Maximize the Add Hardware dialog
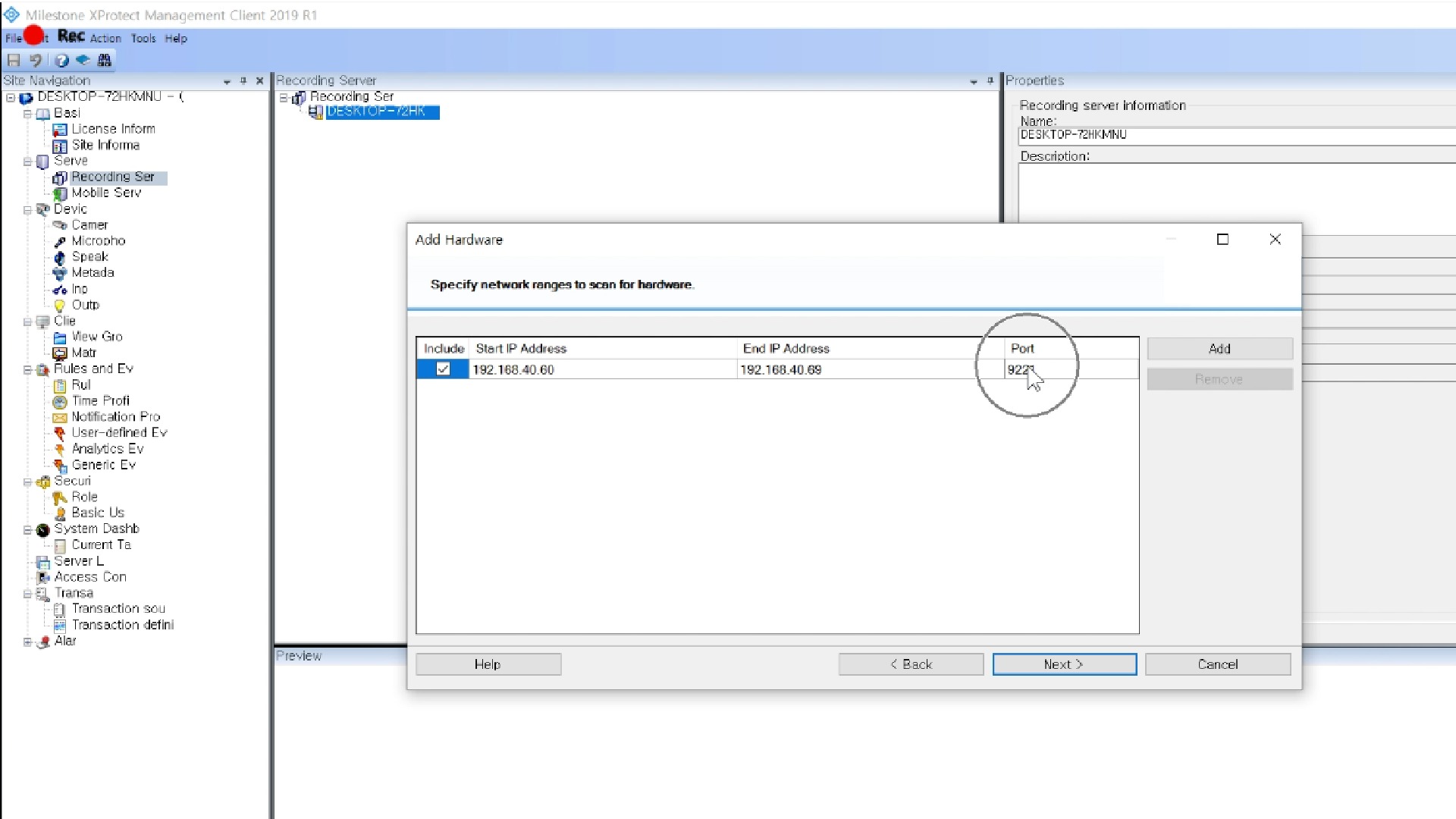This screenshot has height=819, width=1456. click(x=1222, y=240)
